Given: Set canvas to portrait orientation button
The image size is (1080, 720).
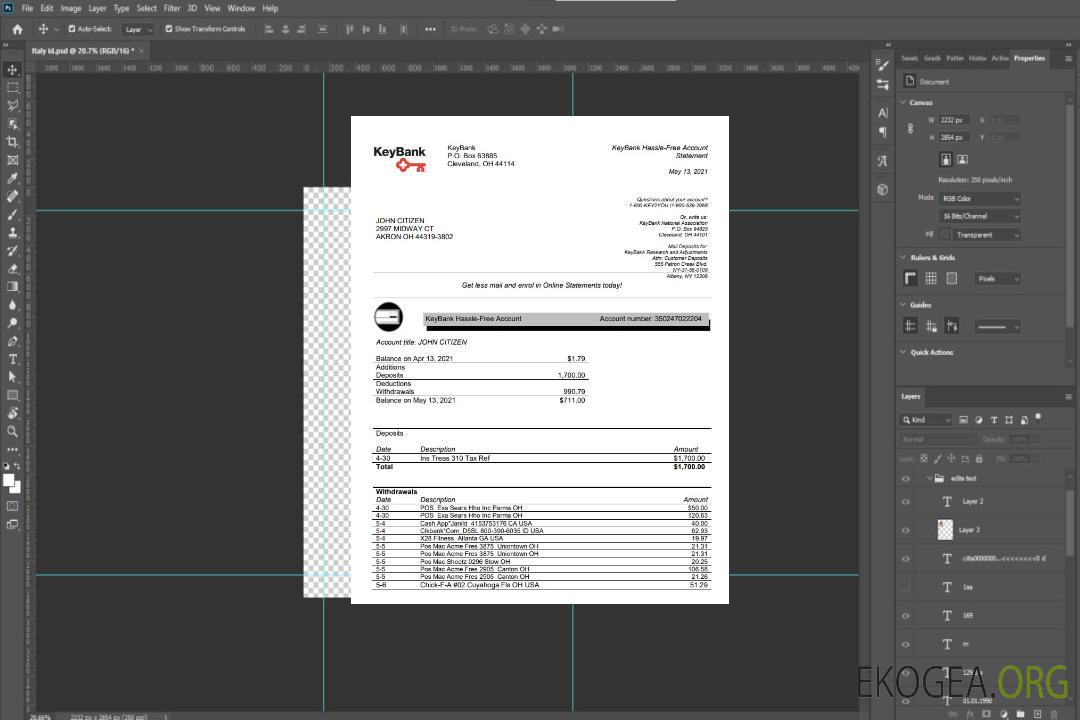Looking at the screenshot, I should 946,160.
